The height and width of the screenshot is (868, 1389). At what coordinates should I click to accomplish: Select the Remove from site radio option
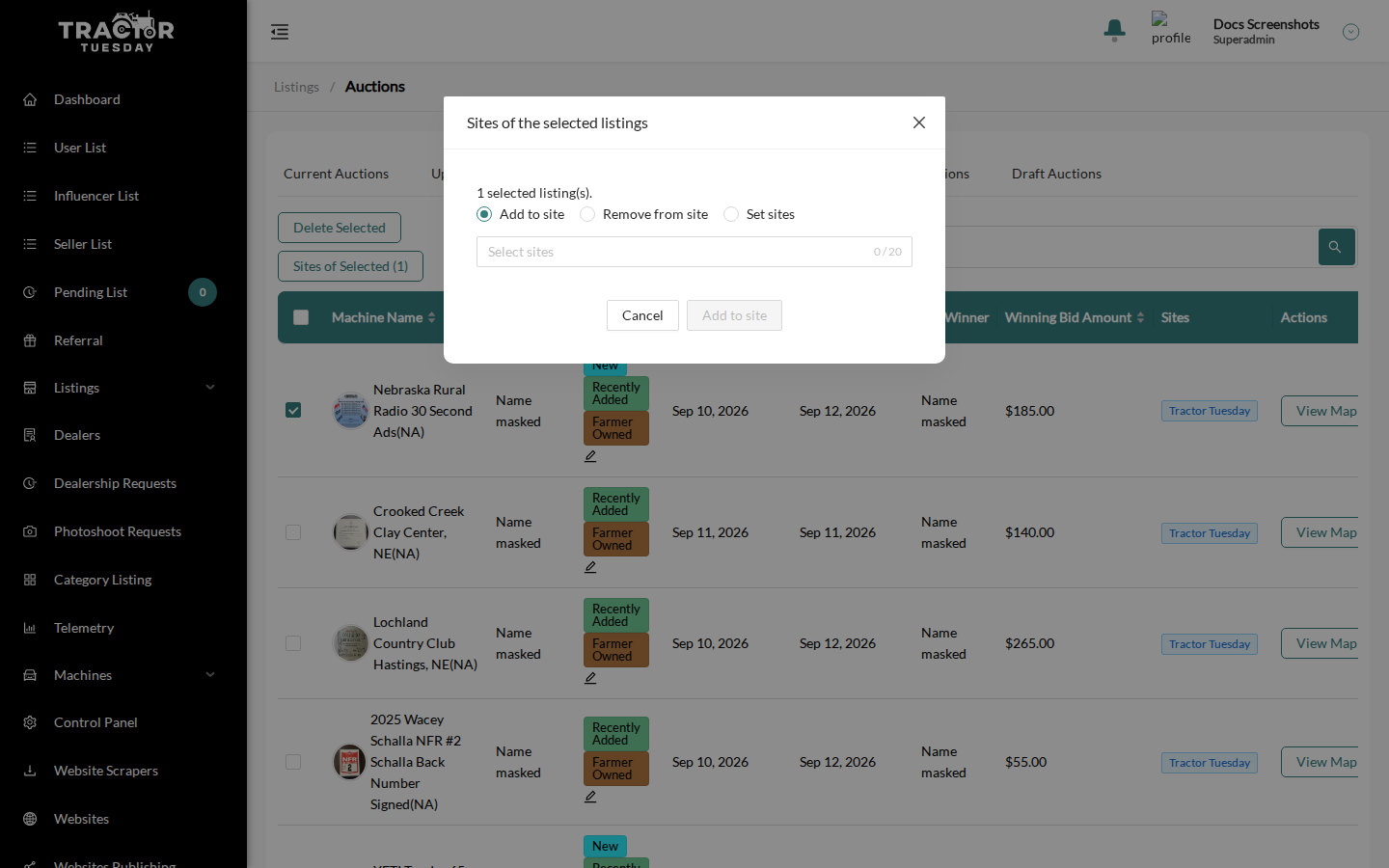click(x=587, y=214)
